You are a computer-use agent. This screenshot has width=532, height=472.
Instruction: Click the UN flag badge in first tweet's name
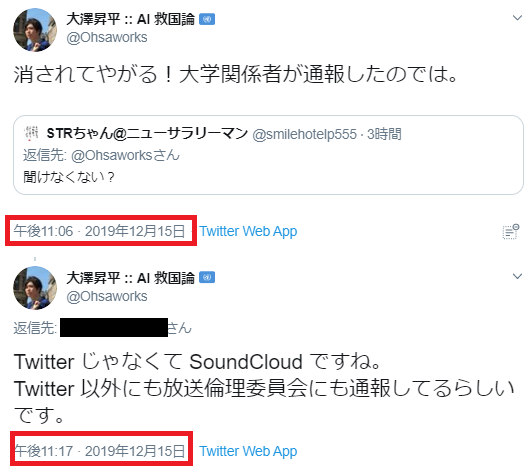[x=207, y=19]
